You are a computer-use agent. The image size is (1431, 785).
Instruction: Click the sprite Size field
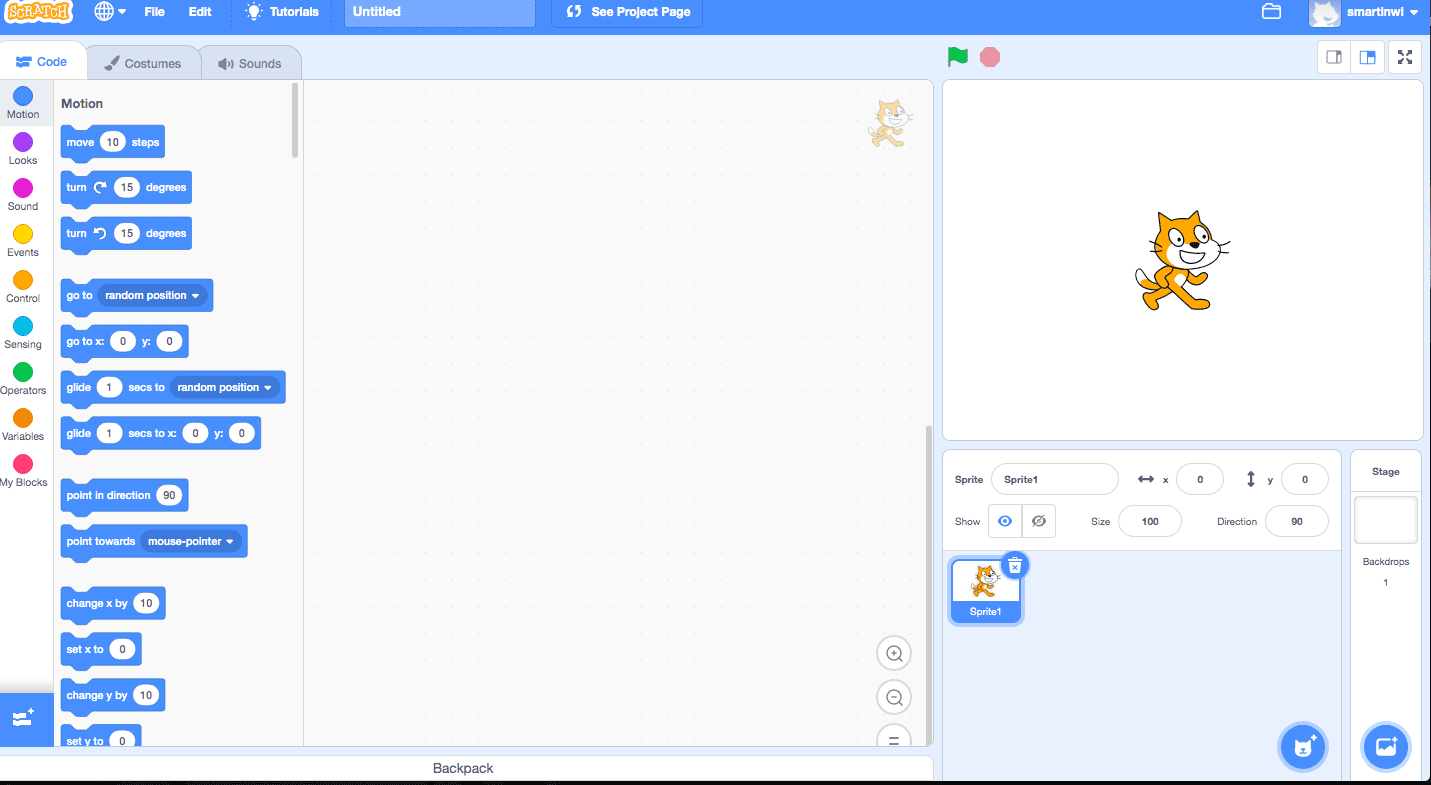click(1149, 521)
